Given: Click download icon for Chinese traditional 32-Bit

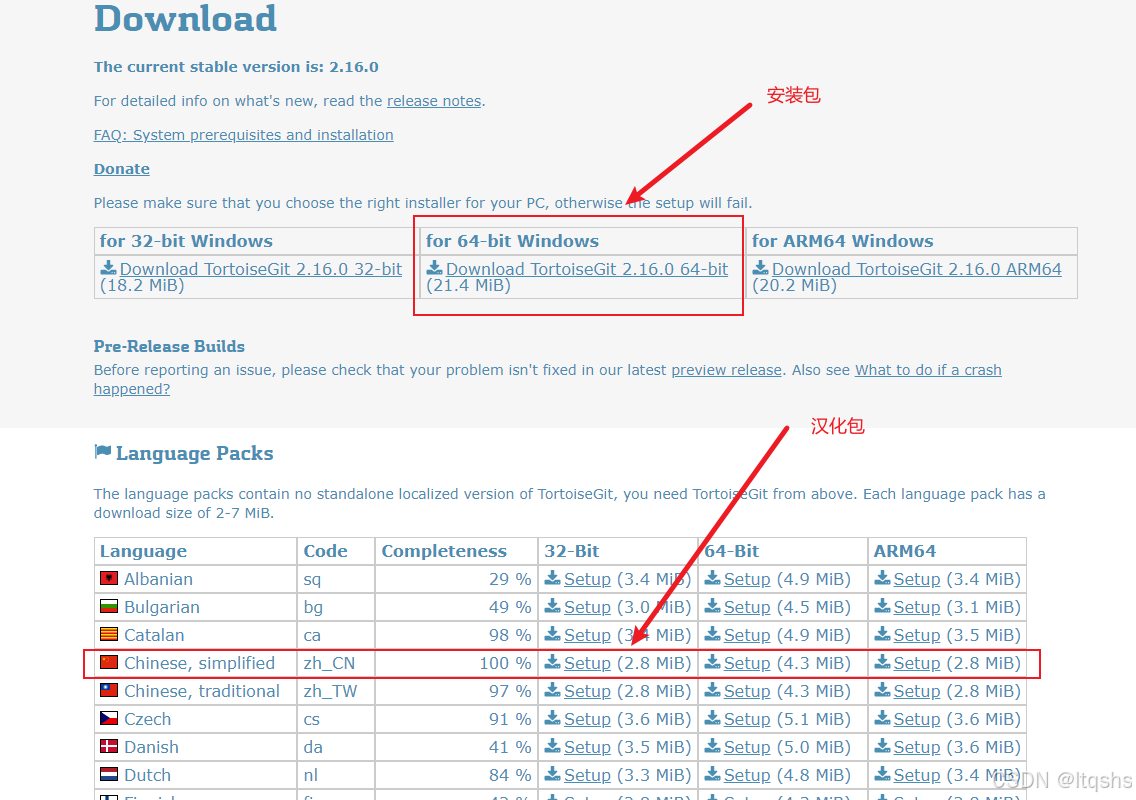Looking at the screenshot, I should tap(553, 691).
